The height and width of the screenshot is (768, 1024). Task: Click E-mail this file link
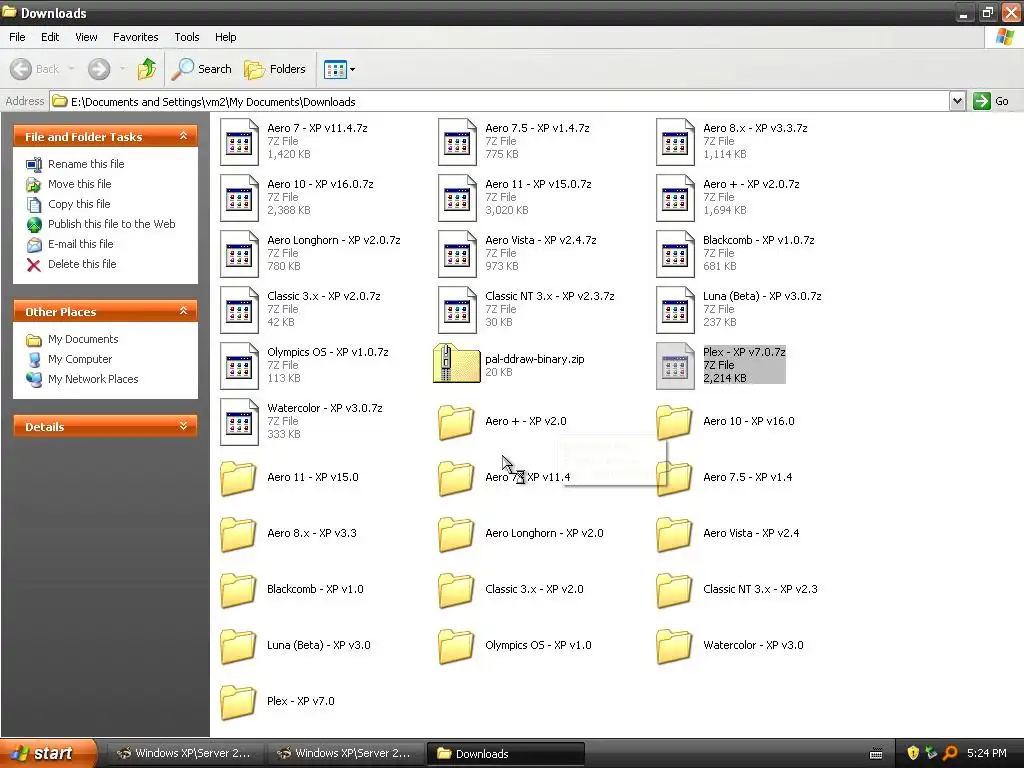pyautogui.click(x=81, y=244)
